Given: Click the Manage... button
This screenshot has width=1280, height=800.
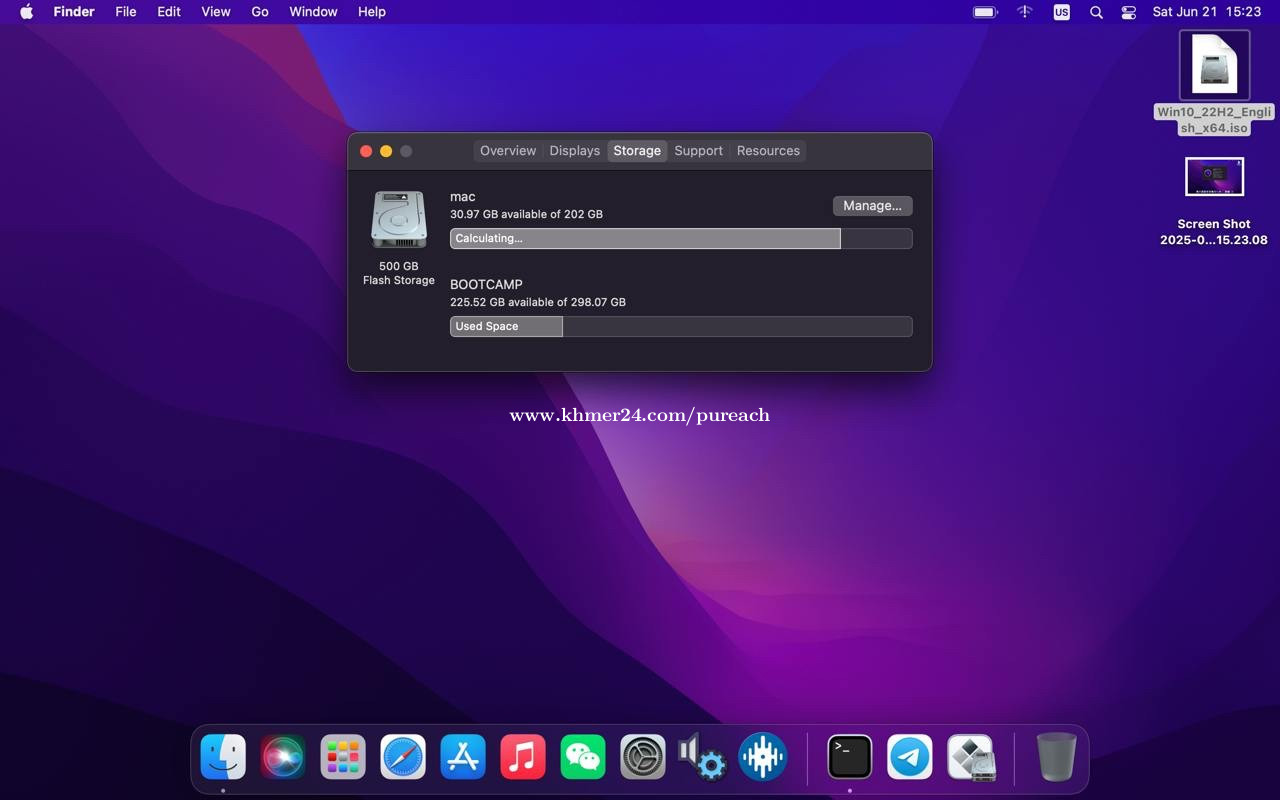Looking at the screenshot, I should (872, 206).
